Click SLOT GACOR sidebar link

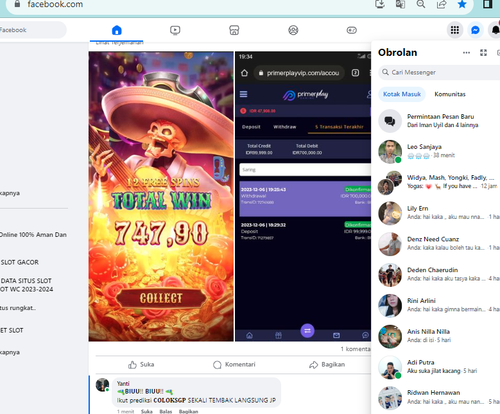(x=20, y=262)
